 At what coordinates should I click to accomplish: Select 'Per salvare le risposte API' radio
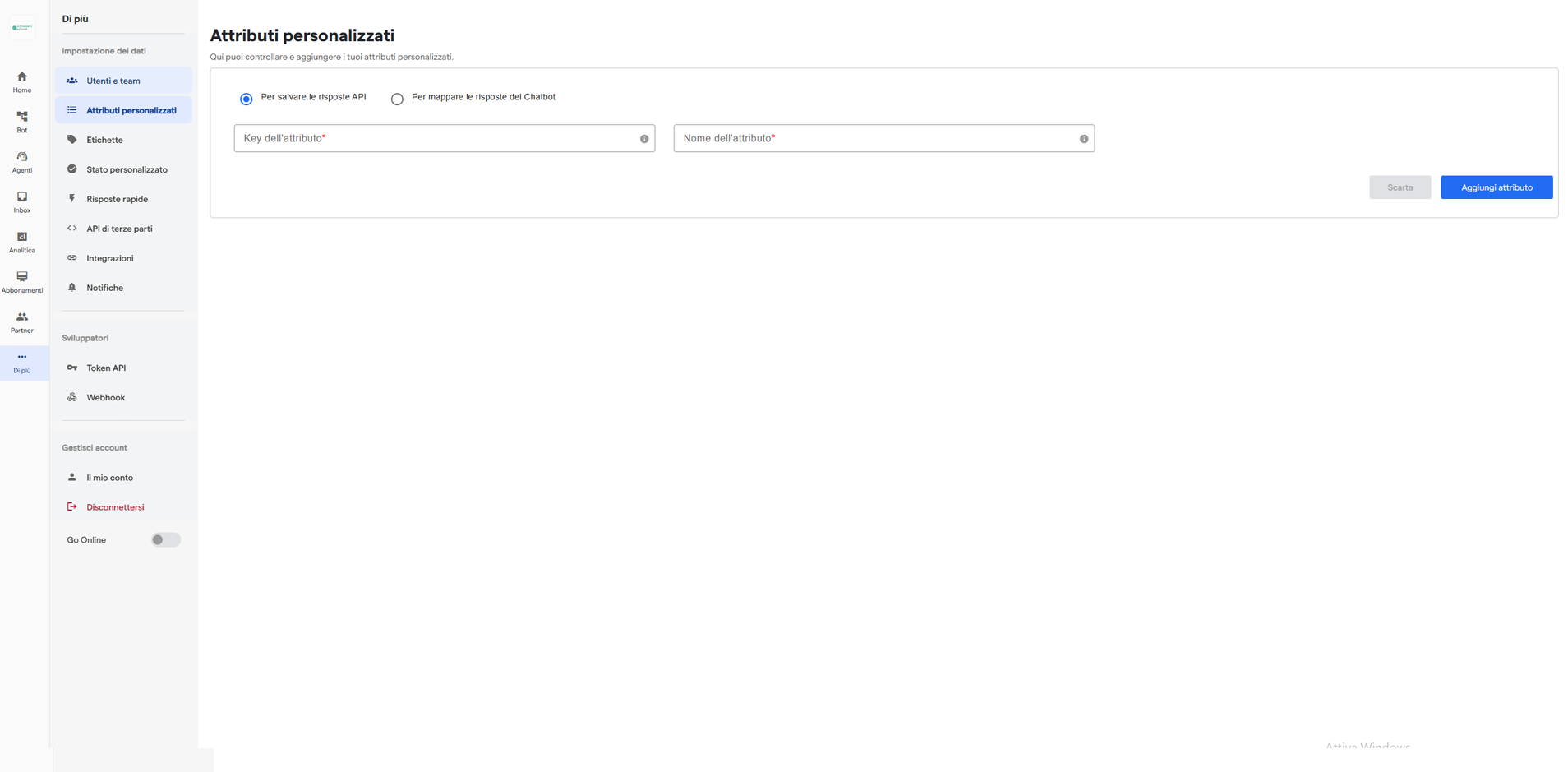(247, 99)
